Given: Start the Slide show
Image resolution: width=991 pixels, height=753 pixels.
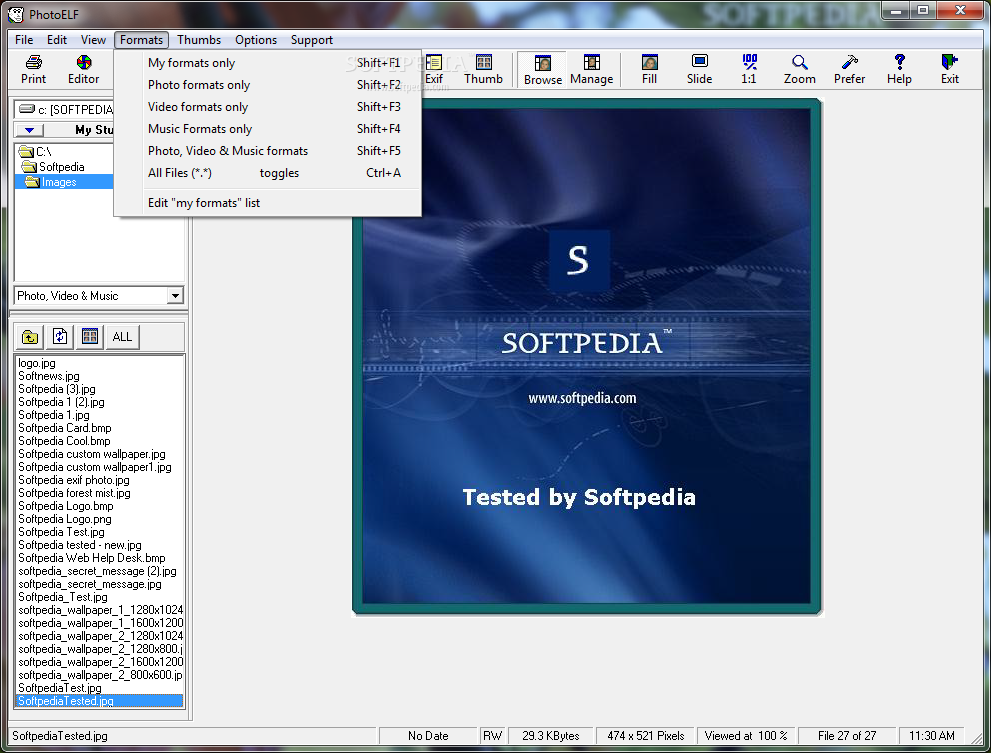Looking at the screenshot, I should [699, 69].
